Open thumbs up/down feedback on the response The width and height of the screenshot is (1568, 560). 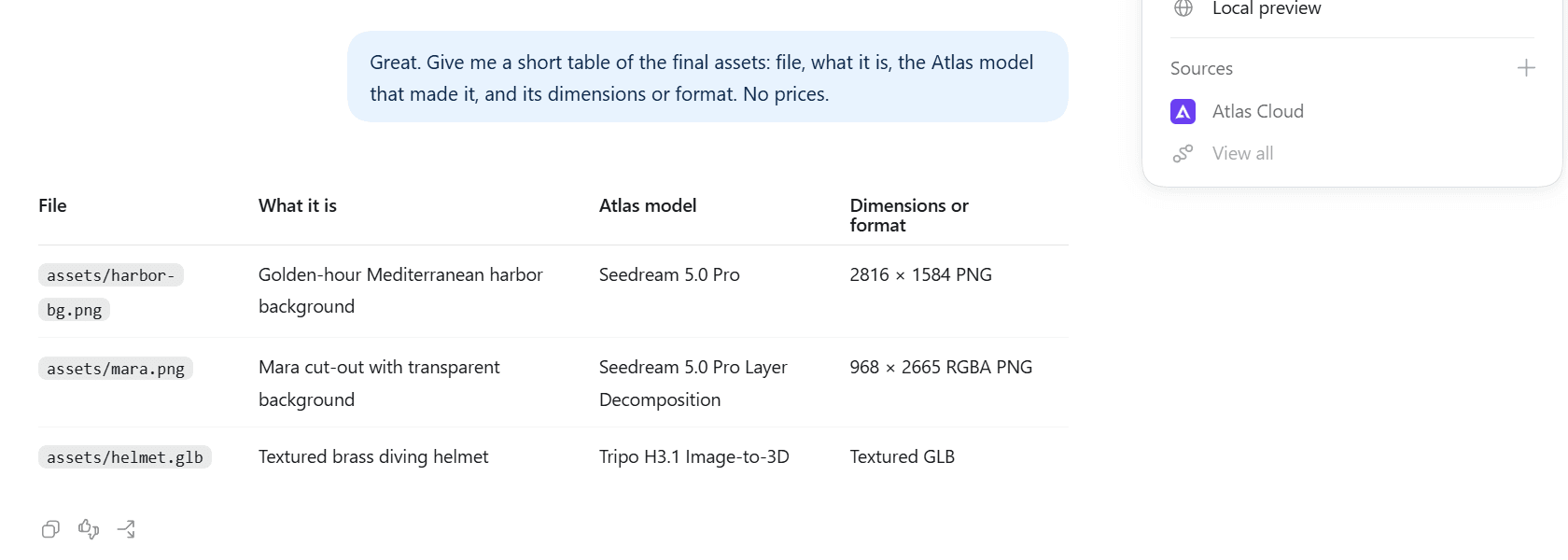(89, 529)
